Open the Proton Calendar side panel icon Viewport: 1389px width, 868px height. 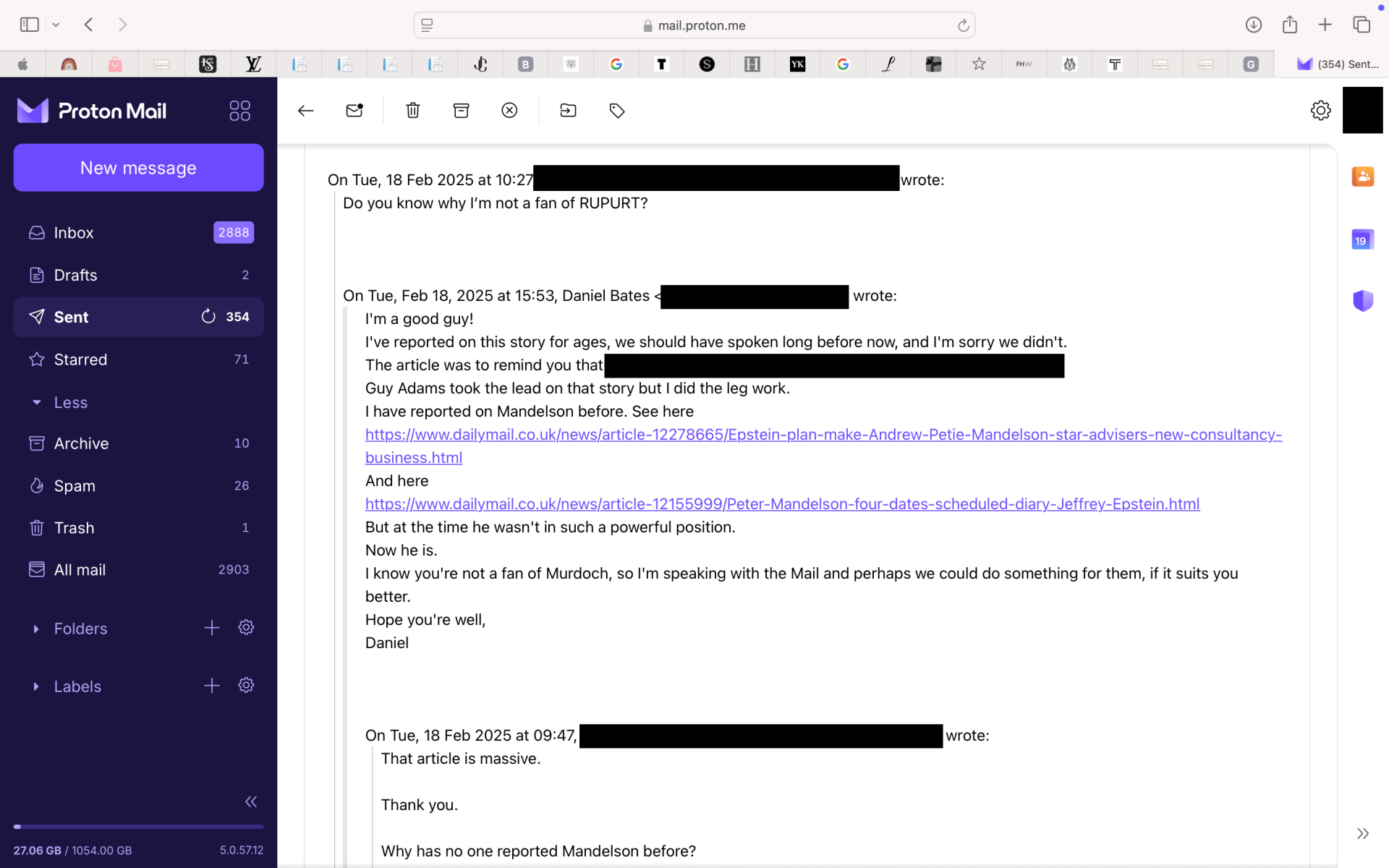1362,239
